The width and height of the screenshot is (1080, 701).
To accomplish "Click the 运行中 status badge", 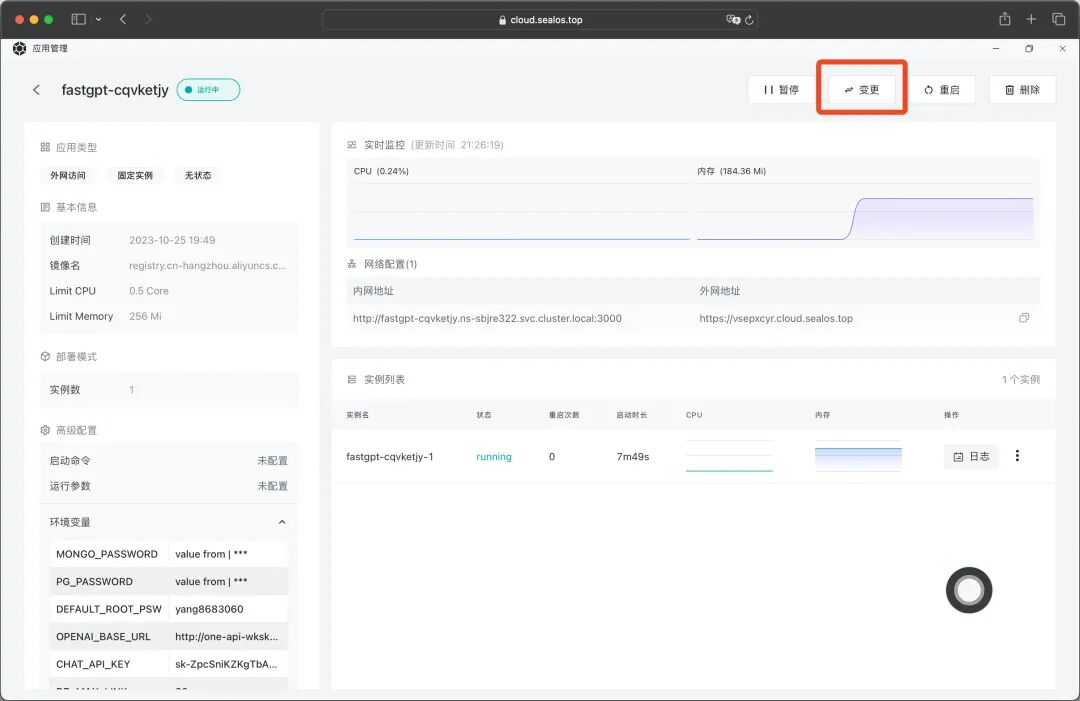I will 208,90.
